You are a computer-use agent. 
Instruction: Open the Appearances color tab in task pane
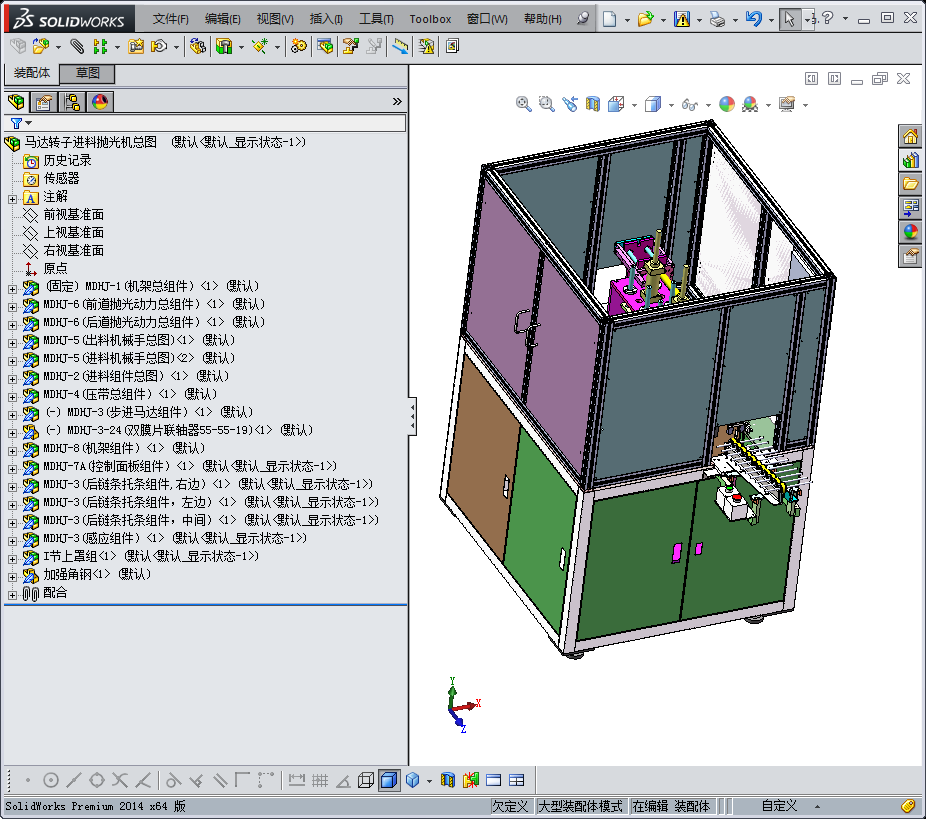910,231
